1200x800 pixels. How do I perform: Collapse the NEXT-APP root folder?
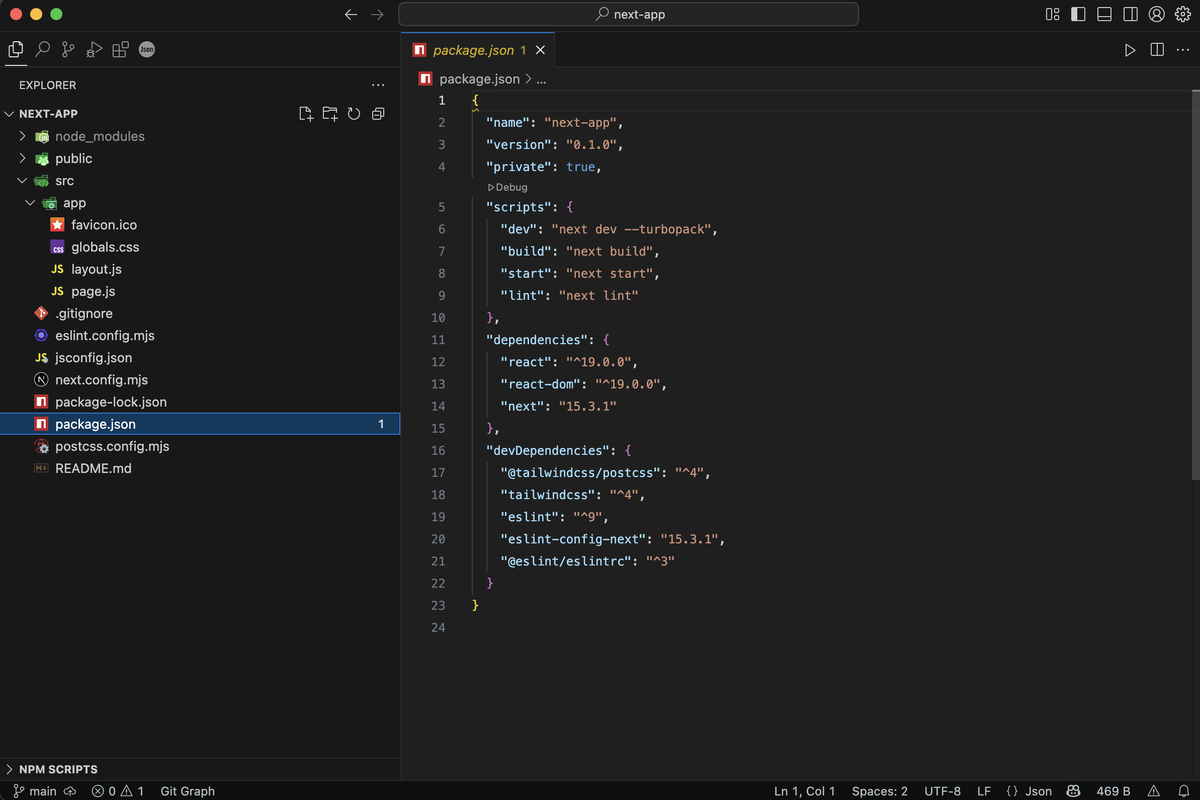10,114
